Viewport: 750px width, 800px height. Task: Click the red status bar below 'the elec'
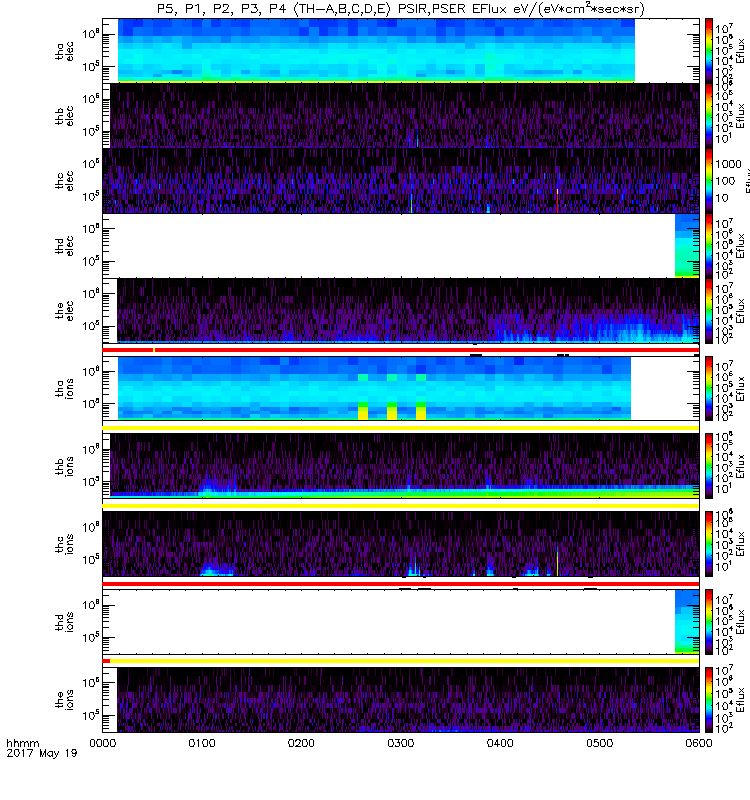[401, 349]
